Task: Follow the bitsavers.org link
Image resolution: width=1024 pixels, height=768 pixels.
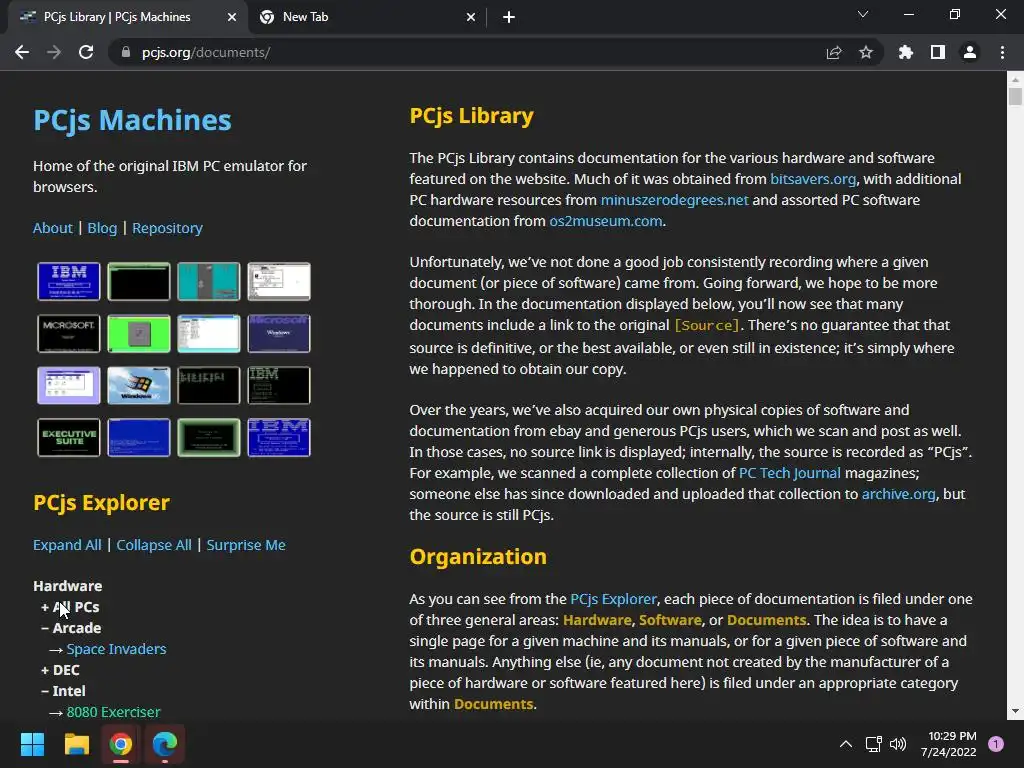Action: point(813,179)
